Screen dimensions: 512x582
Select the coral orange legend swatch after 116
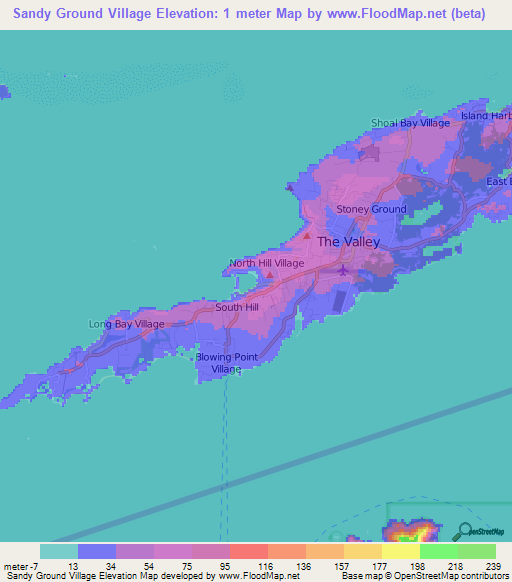287,552
